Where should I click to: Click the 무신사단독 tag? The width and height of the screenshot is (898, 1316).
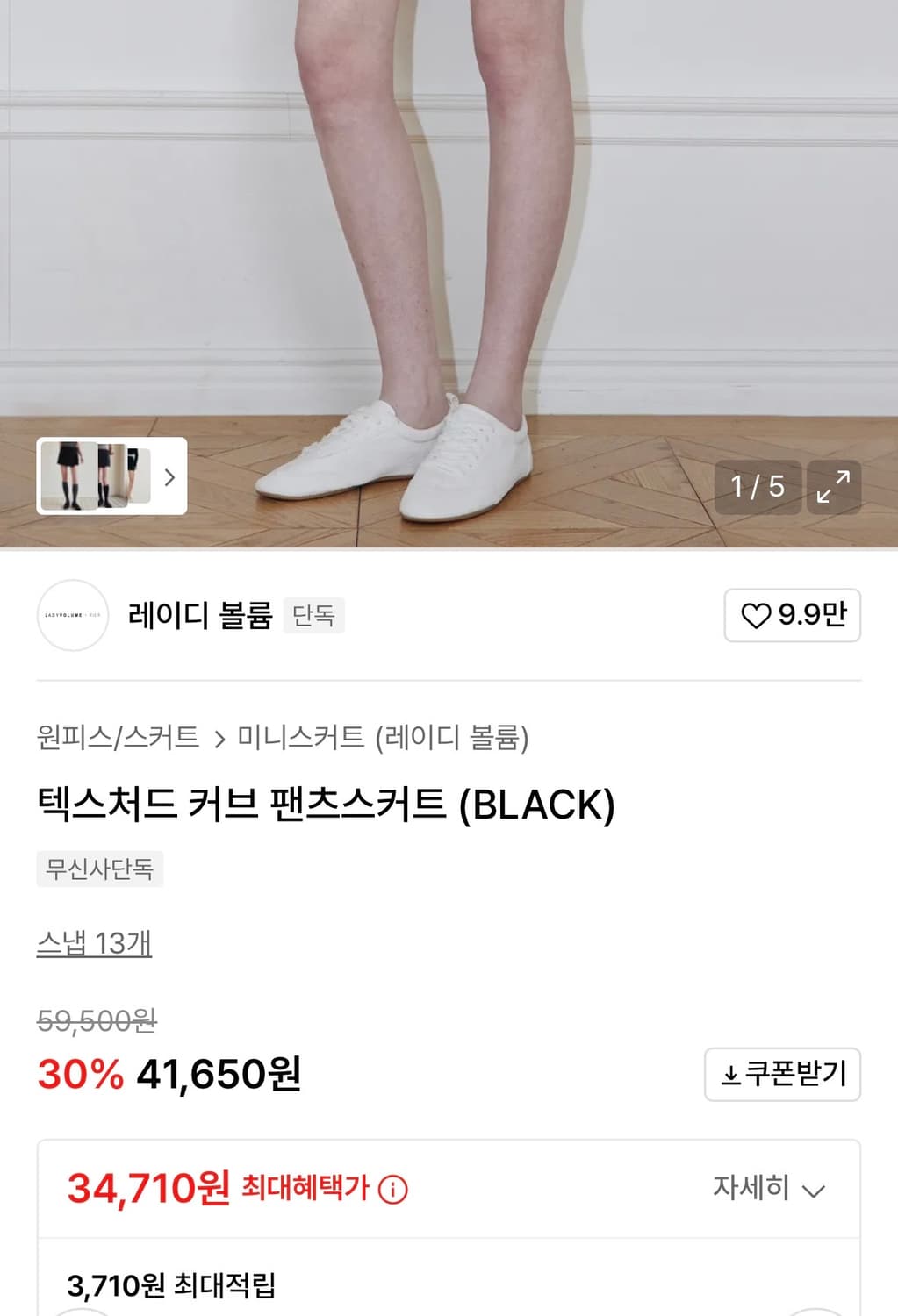[99, 869]
